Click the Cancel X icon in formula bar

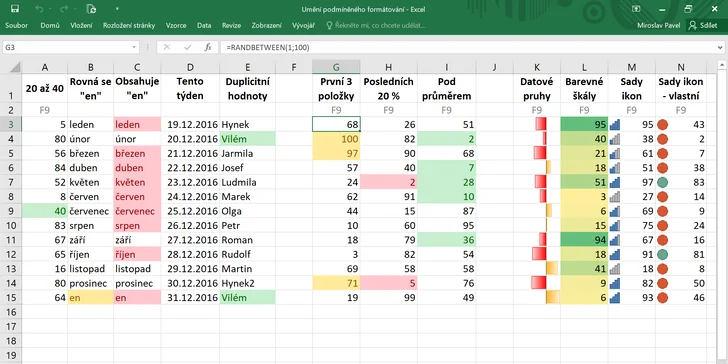click(167, 47)
